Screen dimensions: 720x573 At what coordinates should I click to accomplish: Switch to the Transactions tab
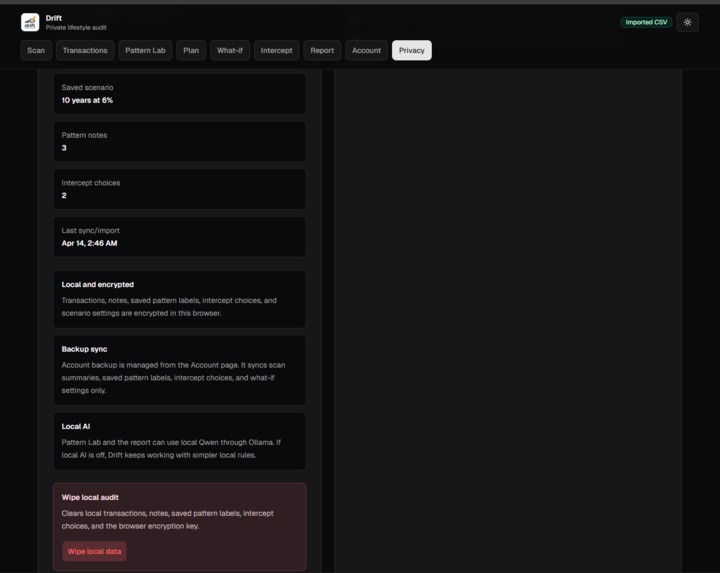pyautogui.click(x=85, y=51)
